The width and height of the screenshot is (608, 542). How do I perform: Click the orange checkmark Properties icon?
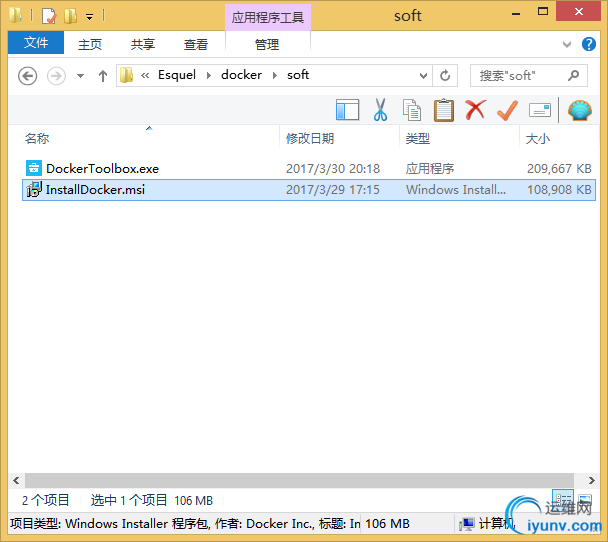coord(507,110)
